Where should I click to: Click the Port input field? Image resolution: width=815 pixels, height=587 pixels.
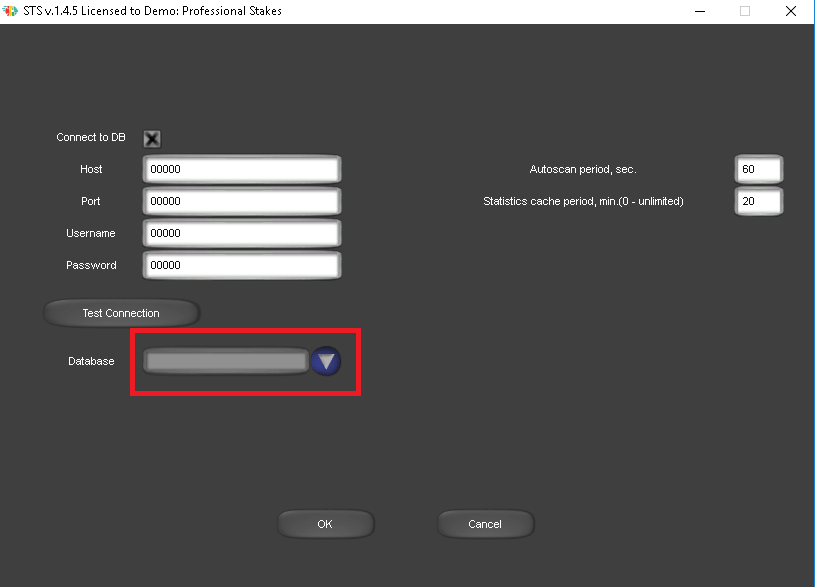(x=242, y=201)
